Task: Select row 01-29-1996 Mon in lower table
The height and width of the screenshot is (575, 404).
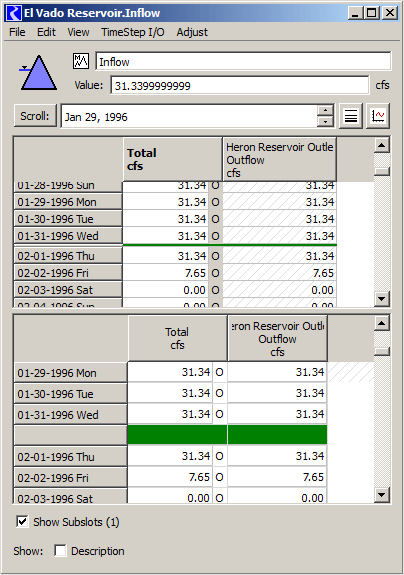Action: (x=71, y=373)
